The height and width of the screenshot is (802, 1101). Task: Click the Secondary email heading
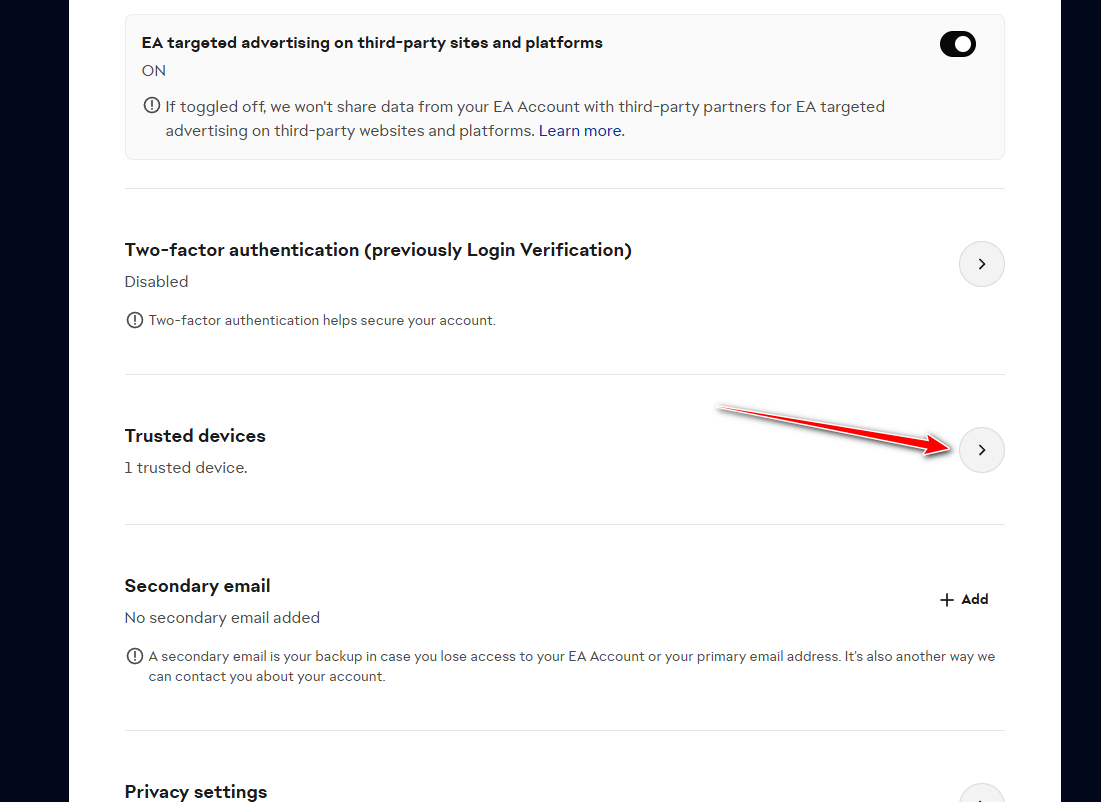pos(197,586)
